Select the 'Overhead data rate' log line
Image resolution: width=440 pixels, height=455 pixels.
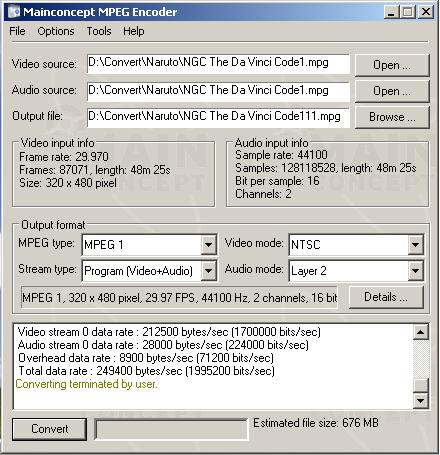tap(146, 358)
